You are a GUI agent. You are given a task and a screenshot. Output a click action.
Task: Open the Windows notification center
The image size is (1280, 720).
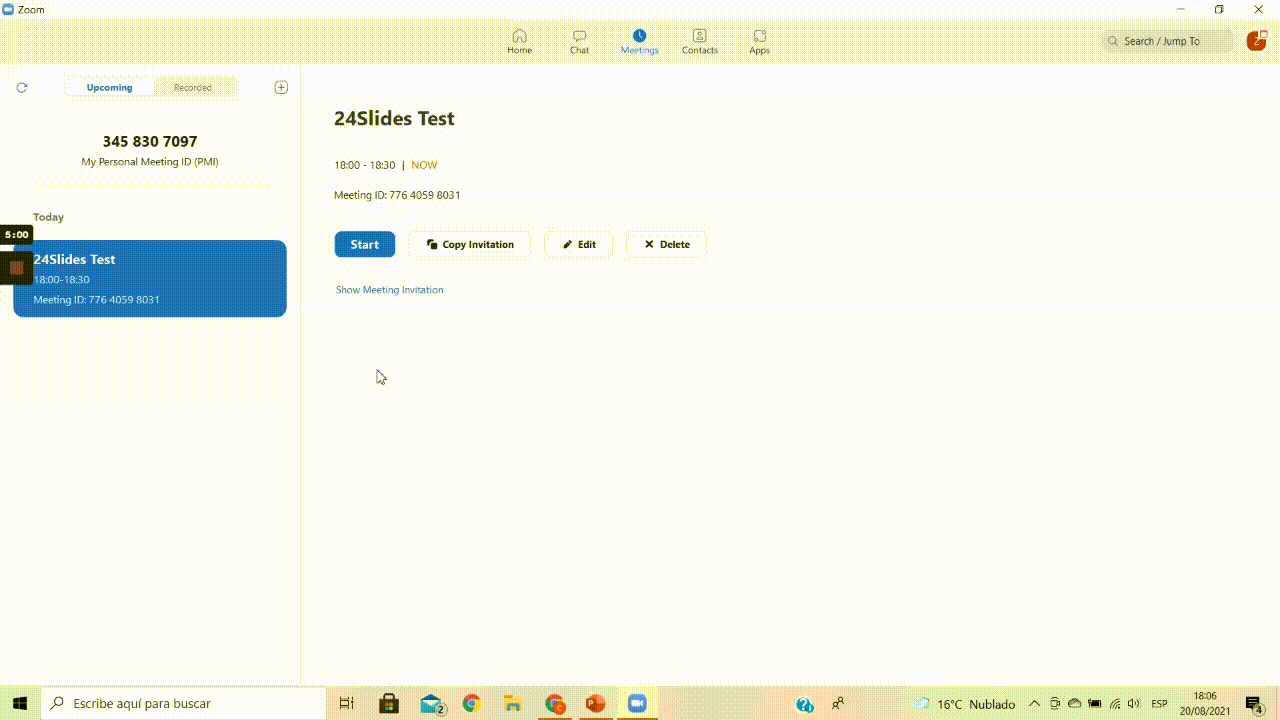pyautogui.click(x=1254, y=704)
